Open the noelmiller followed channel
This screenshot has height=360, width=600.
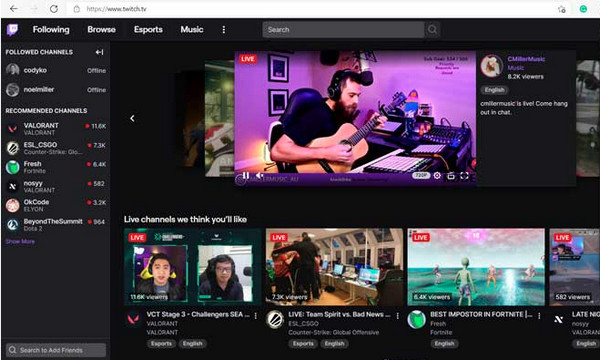click(x=56, y=90)
